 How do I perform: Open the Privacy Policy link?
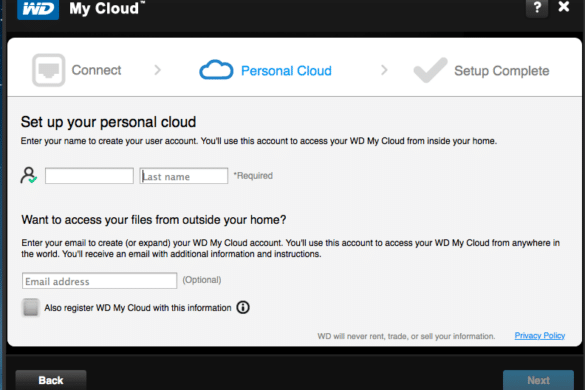point(540,336)
